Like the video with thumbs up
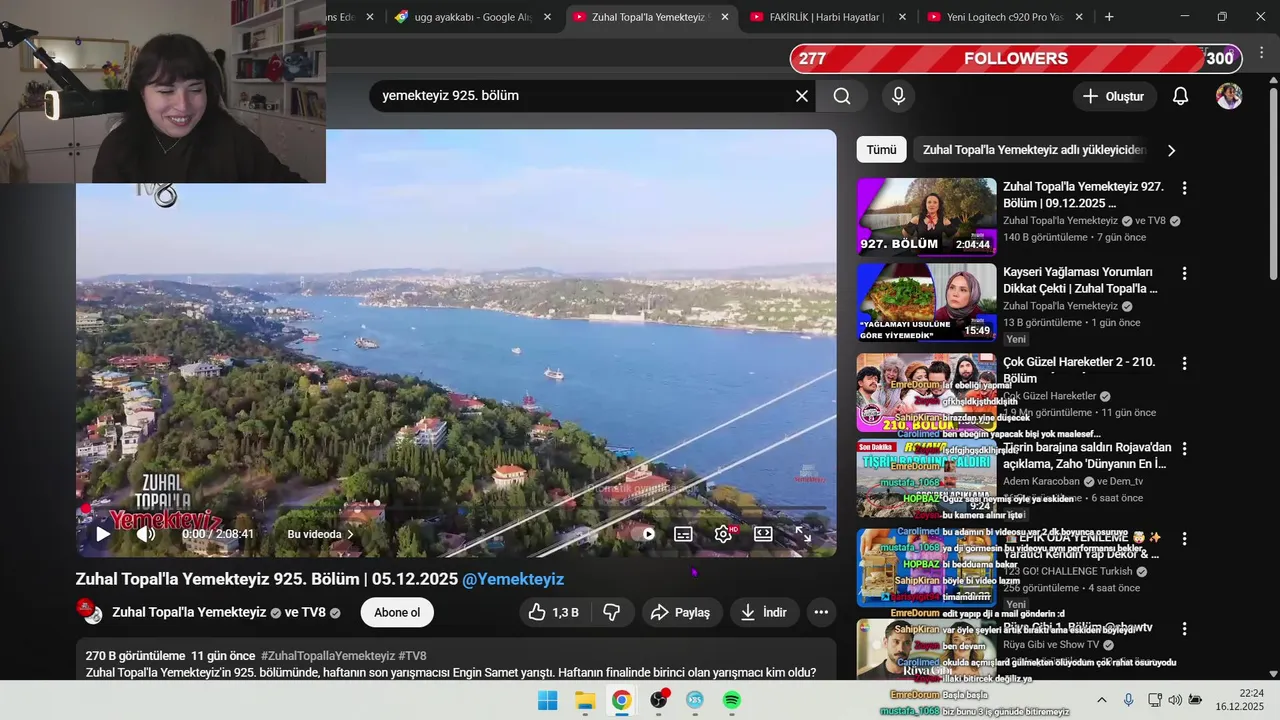Screen dimensions: 1280x720 554,612
